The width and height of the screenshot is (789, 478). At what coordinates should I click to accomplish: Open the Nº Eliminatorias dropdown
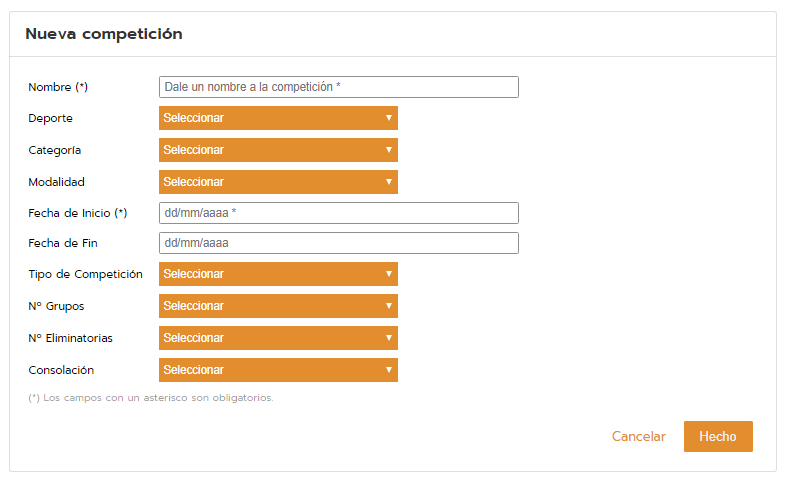(x=278, y=338)
